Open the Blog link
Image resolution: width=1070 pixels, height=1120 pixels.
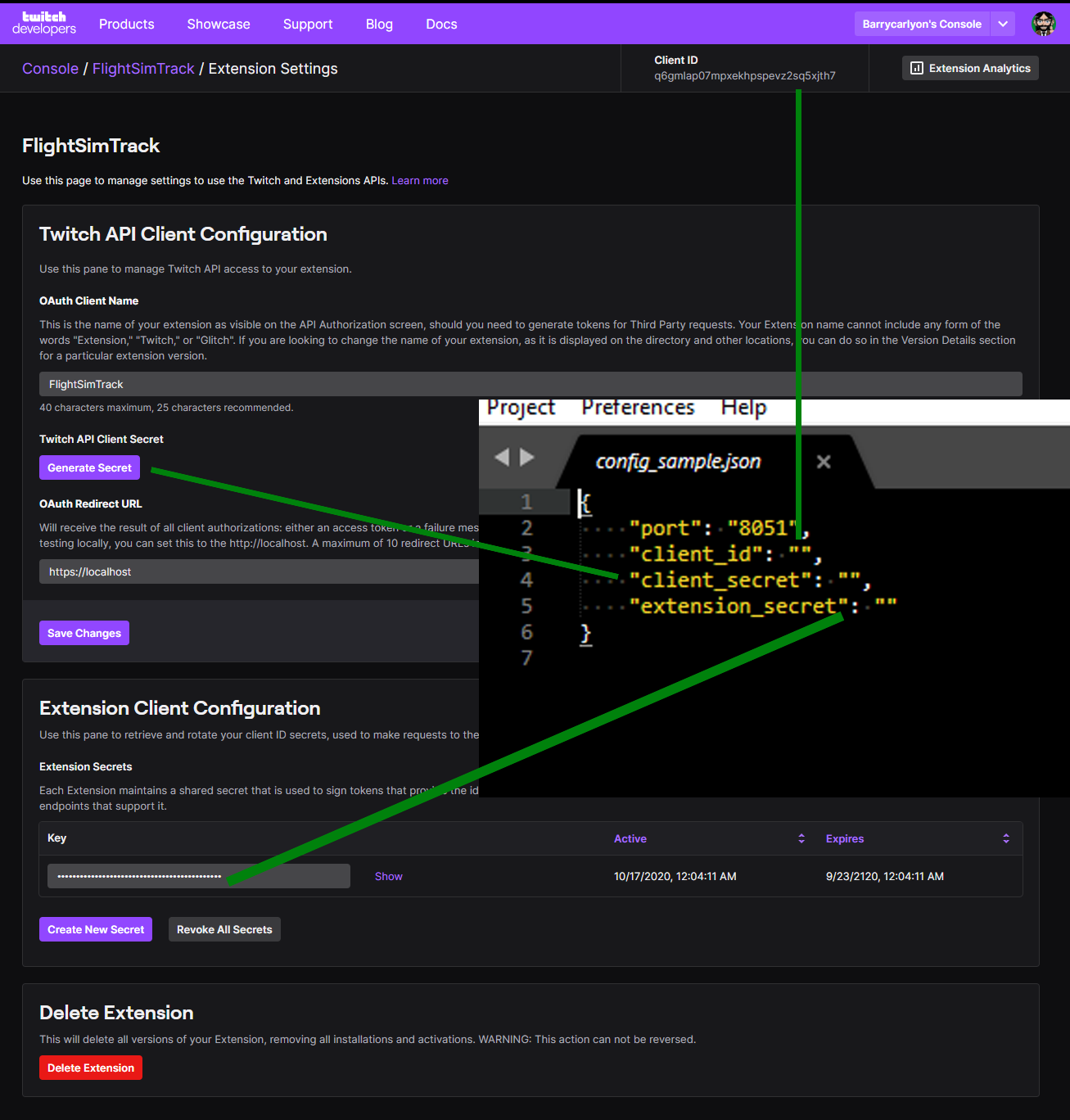(379, 24)
